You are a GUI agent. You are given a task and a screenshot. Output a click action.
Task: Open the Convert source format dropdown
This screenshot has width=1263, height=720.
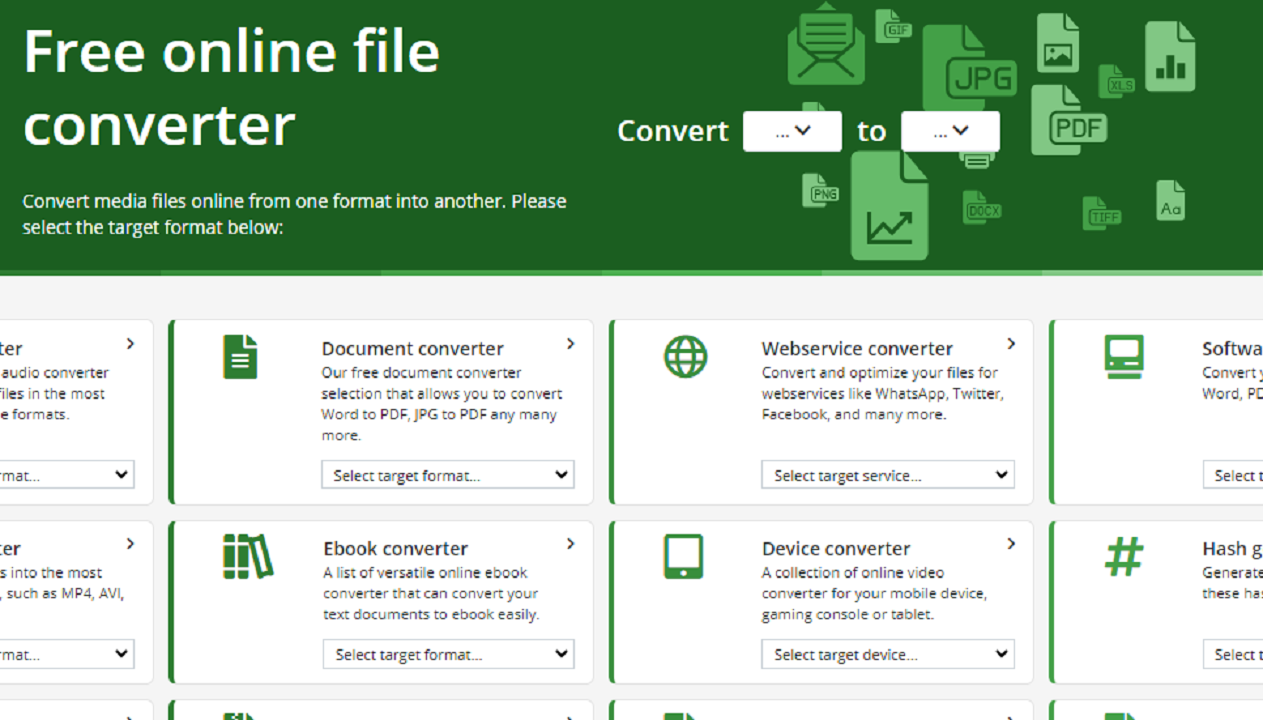[792, 131]
